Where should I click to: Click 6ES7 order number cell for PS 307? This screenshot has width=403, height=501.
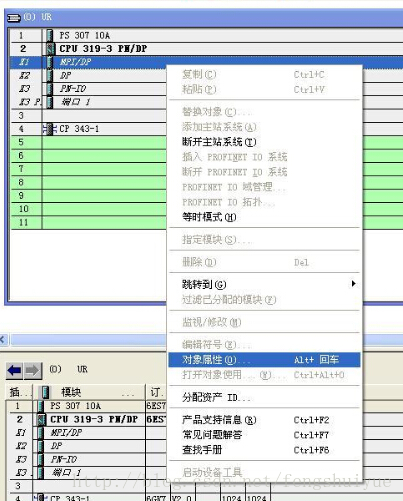tap(156, 406)
